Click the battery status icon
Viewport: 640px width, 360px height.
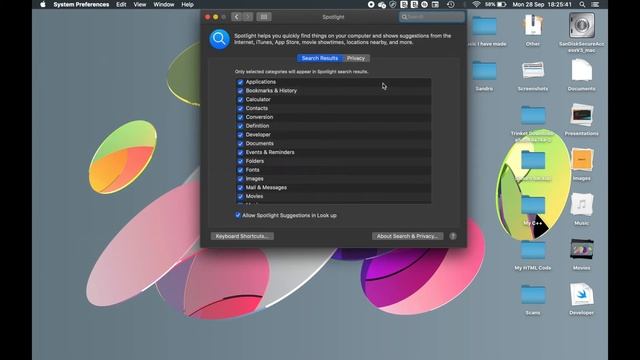click(x=502, y=4)
